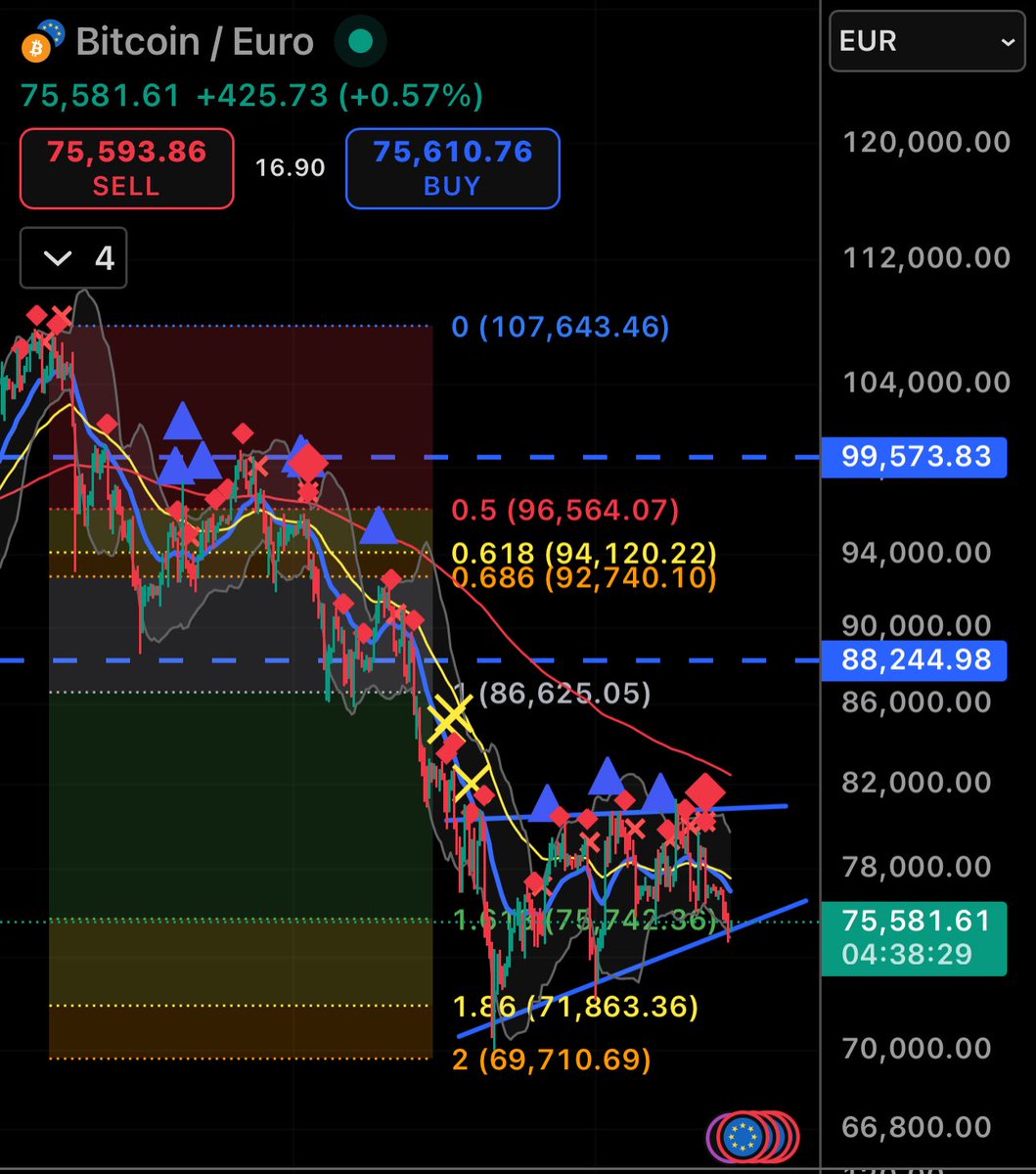This screenshot has height=1174, width=1036.
Task: Open the EUR currency dropdown
Action: pos(926,41)
